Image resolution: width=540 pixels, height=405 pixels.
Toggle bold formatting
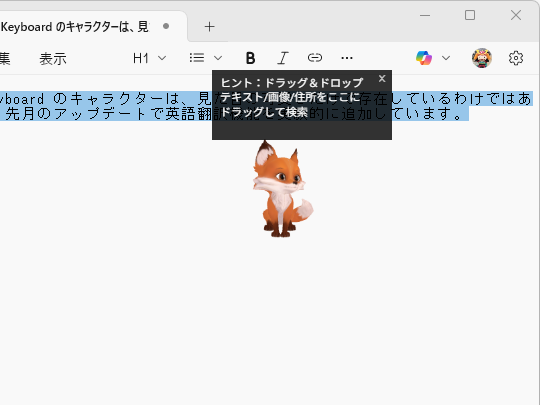[251, 58]
